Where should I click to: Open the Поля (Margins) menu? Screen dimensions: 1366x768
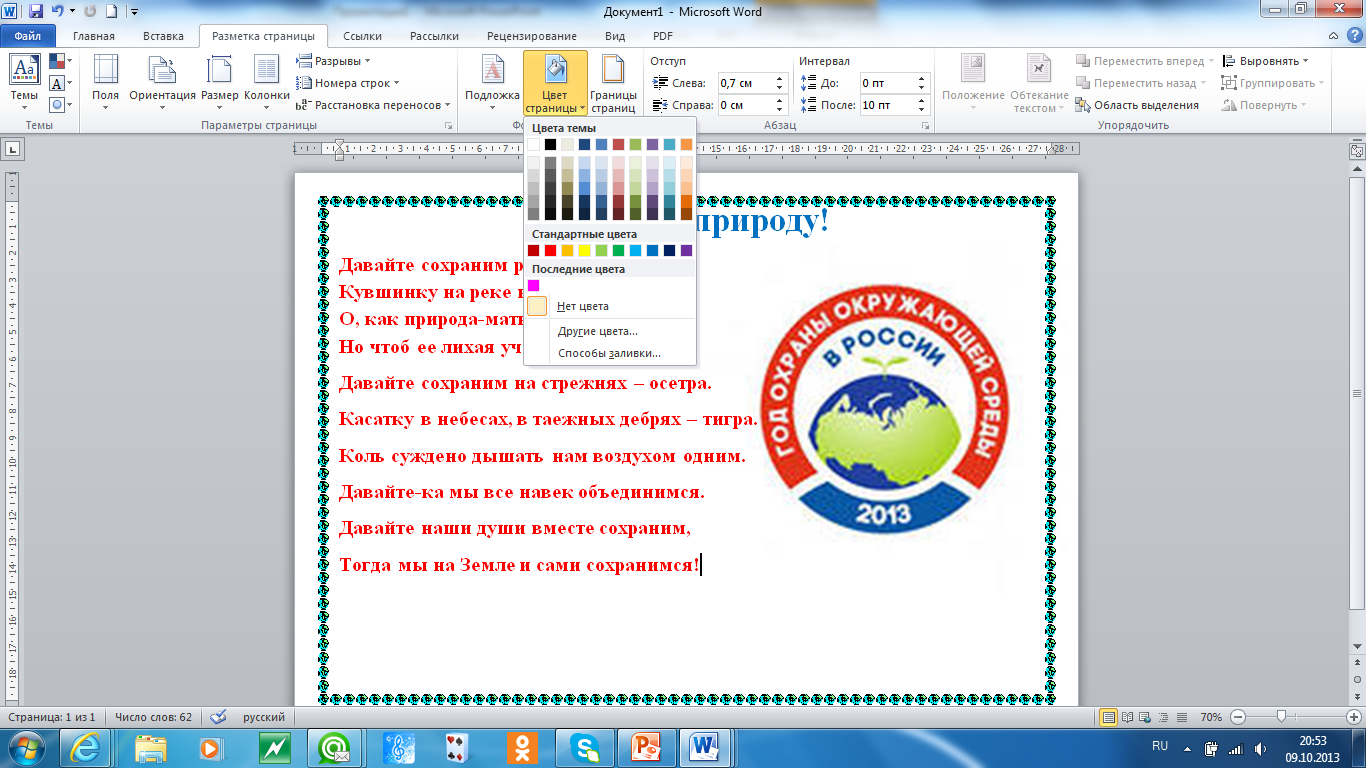(x=105, y=83)
